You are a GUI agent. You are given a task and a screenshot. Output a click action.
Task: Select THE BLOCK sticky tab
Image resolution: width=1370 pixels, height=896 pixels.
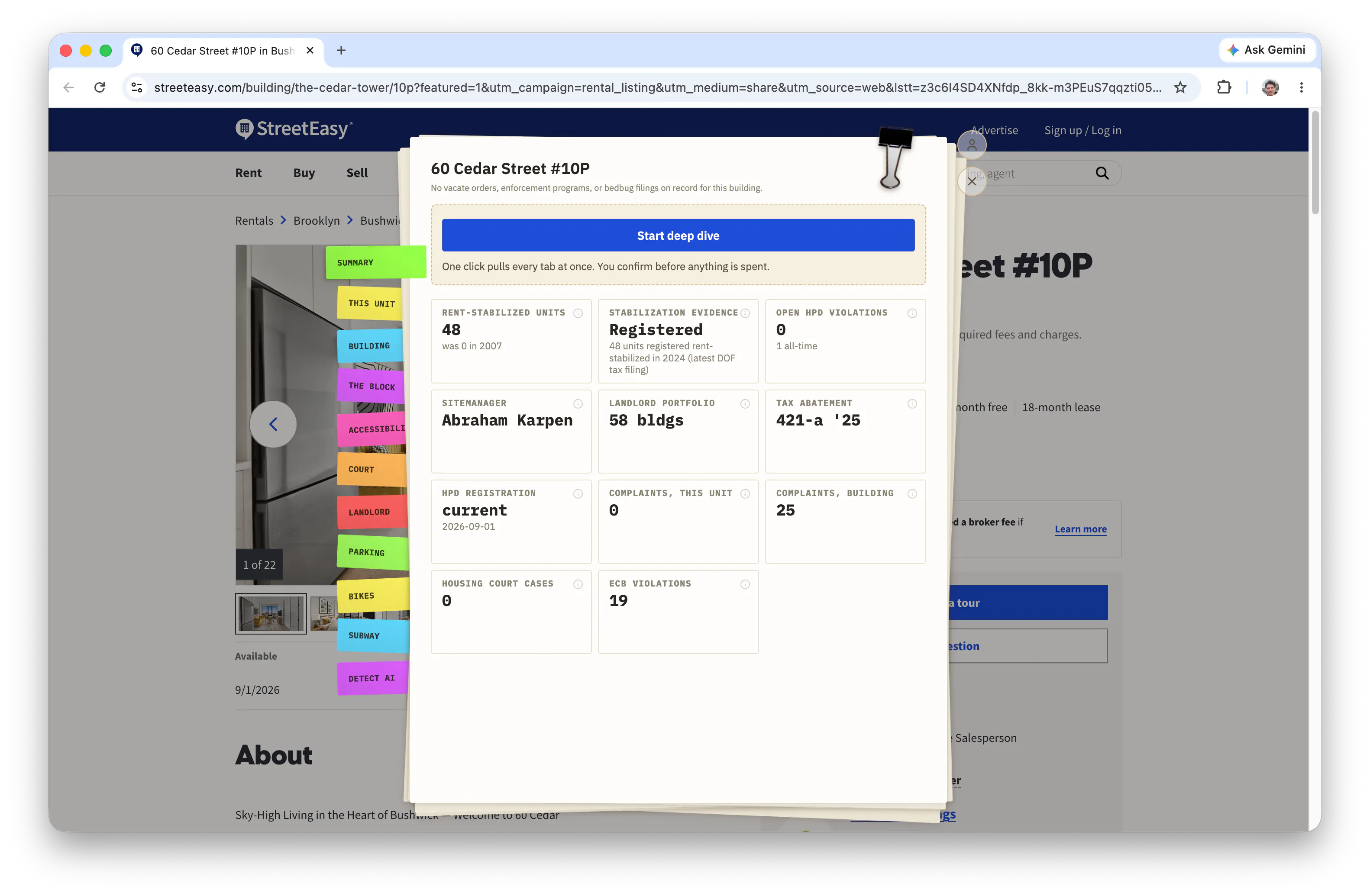(371, 386)
